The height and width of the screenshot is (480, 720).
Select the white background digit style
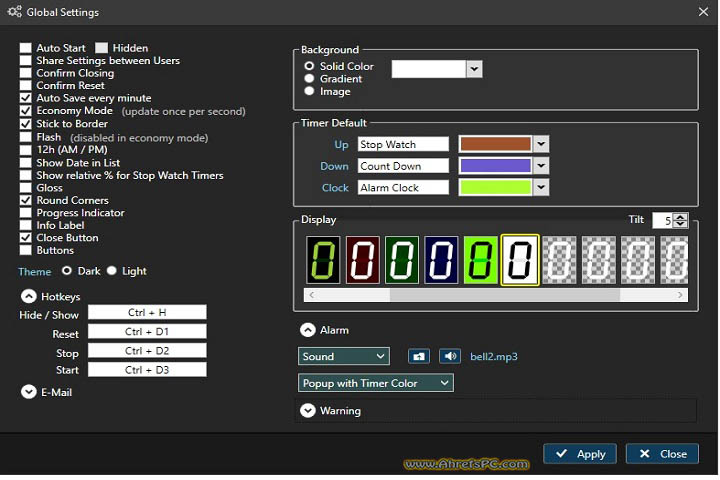(520, 260)
